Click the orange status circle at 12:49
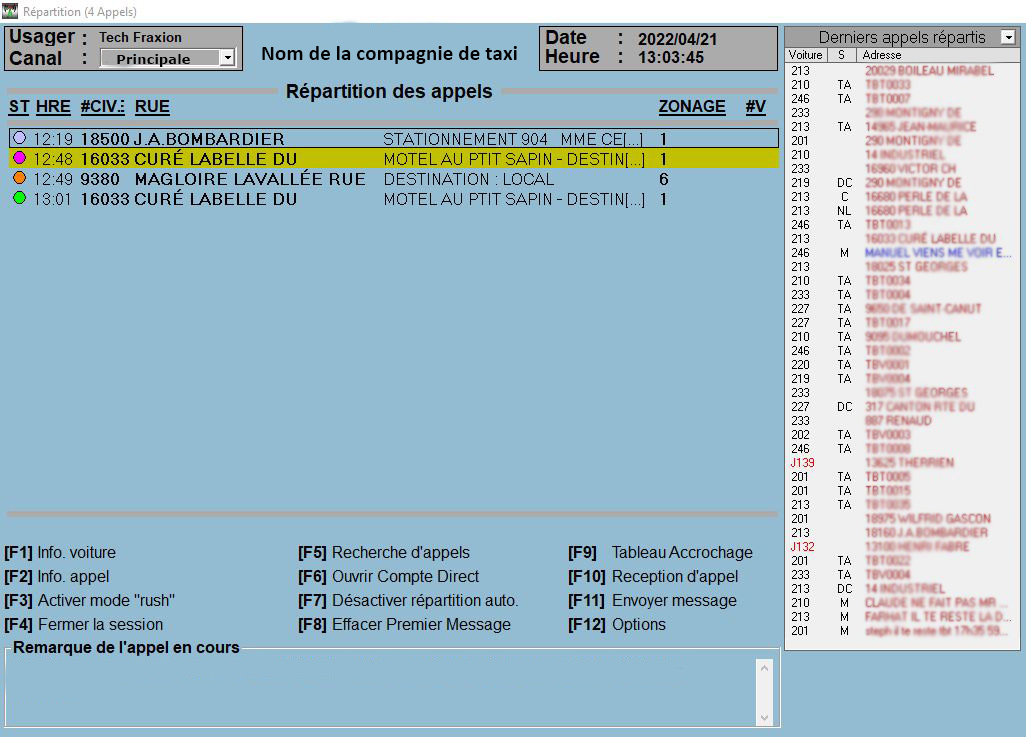Image resolution: width=1026 pixels, height=737 pixels. (x=20, y=178)
